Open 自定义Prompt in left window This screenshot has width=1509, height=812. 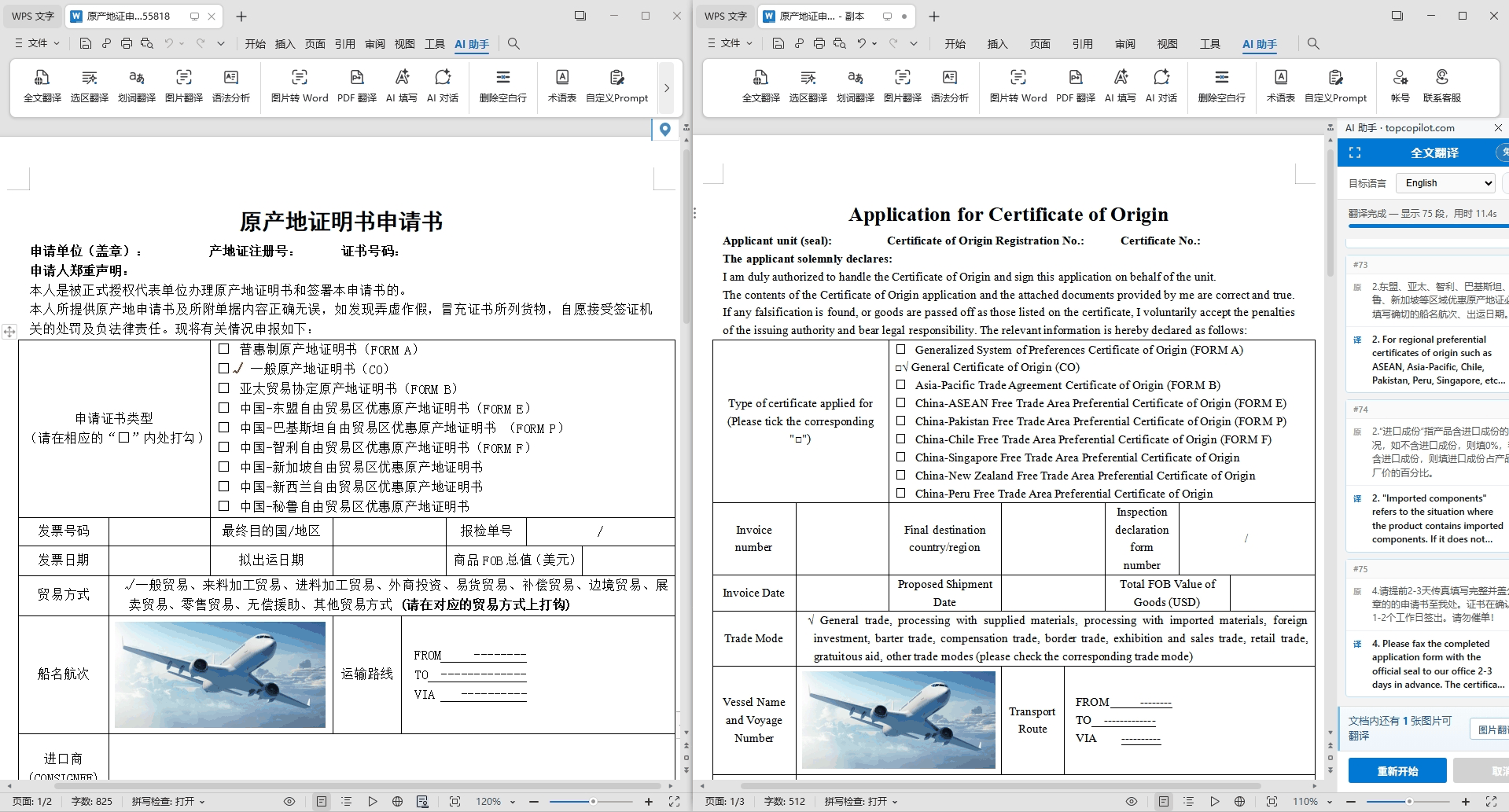click(617, 86)
